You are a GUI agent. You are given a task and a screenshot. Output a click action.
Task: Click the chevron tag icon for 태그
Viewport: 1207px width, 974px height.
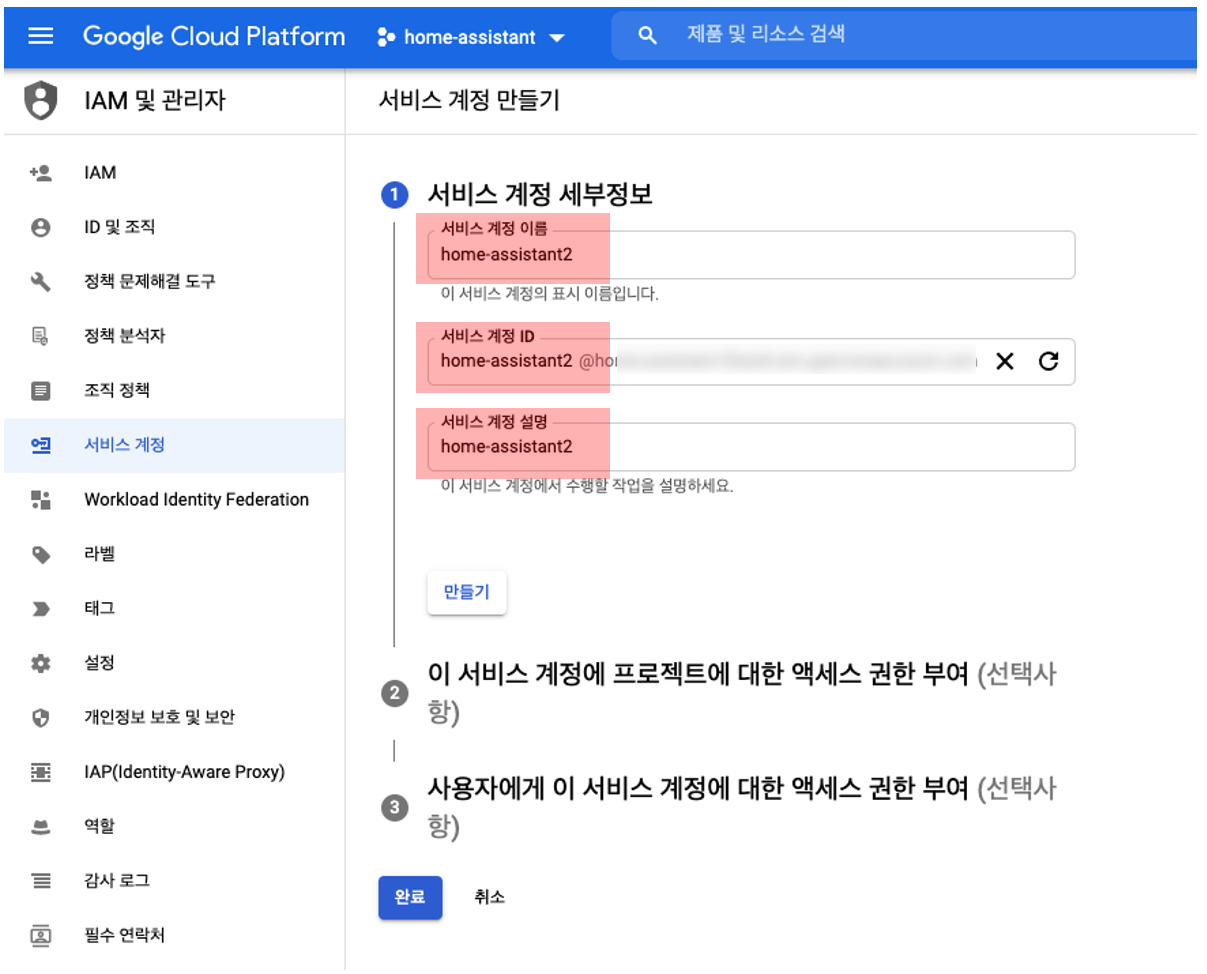point(41,608)
